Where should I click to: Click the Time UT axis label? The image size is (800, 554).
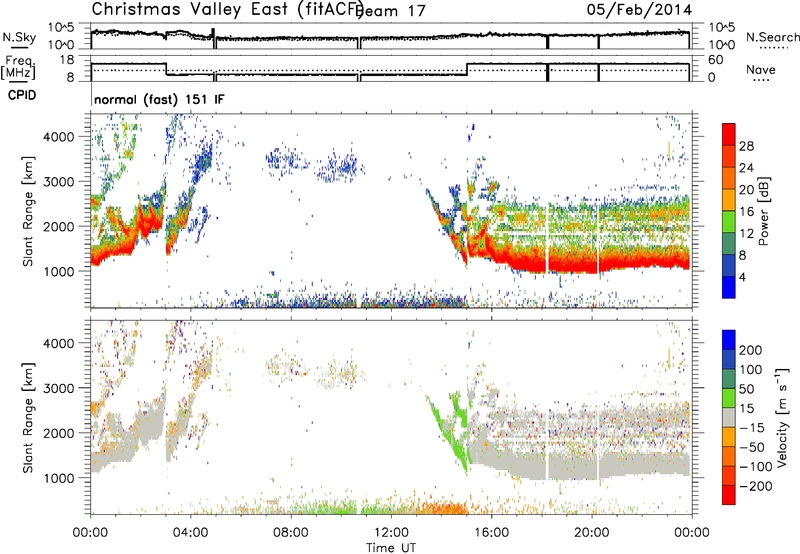click(391, 548)
